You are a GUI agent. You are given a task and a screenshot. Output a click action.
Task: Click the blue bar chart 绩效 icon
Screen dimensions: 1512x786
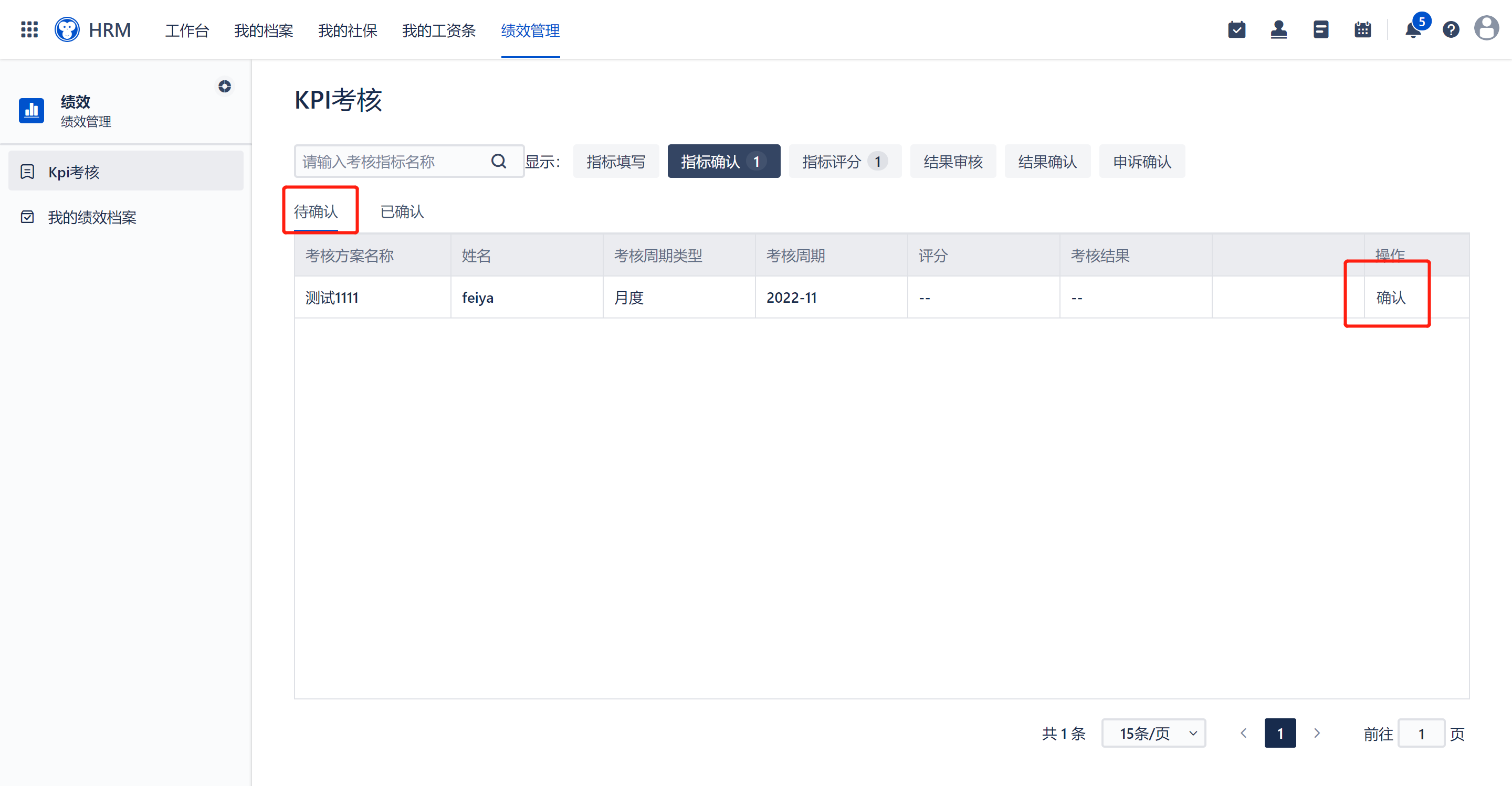tap(31, 110)
